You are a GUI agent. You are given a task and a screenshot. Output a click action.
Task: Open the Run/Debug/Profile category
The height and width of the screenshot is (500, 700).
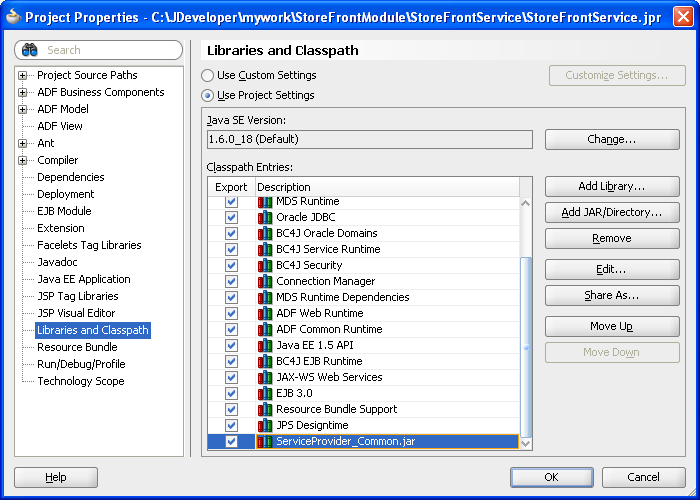pyautogui.click(x=81, y=364)
